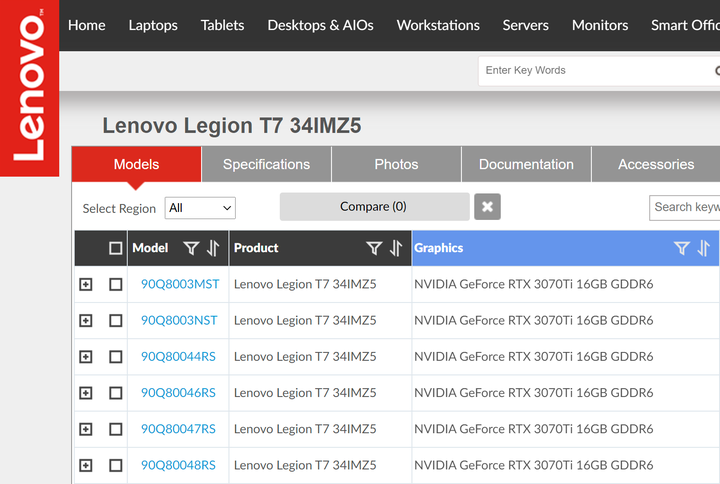Check the box for model 90Q8003NST
Viewport: 720px width, 484px height.
(116, 321)
